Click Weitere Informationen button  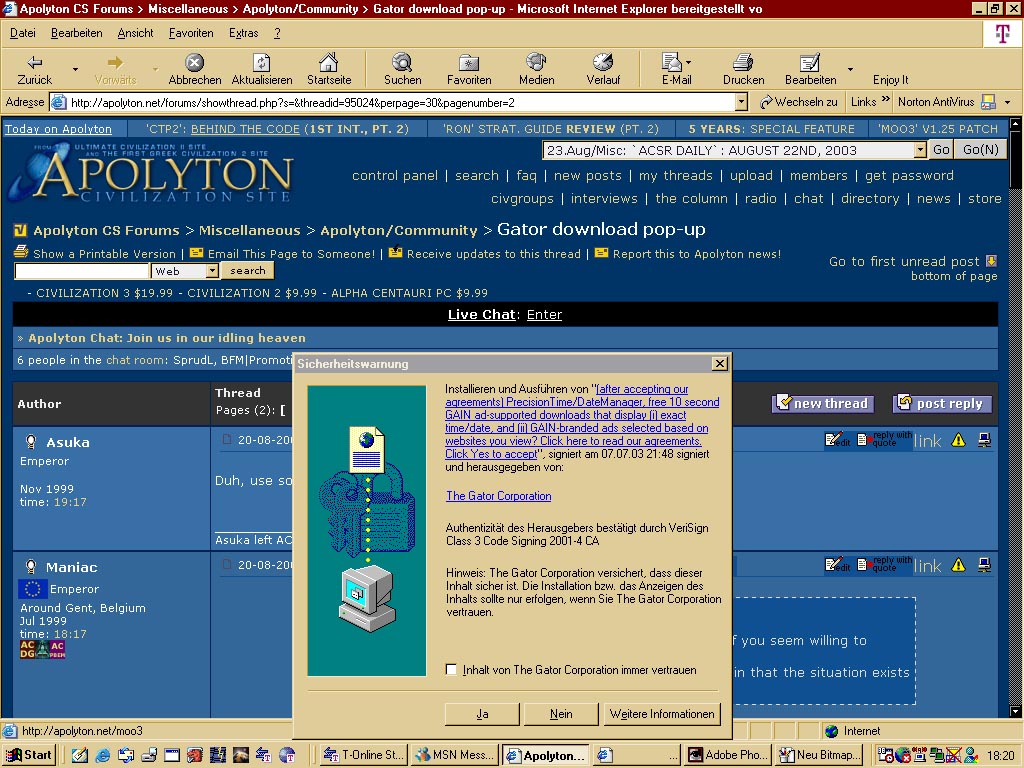662,714
